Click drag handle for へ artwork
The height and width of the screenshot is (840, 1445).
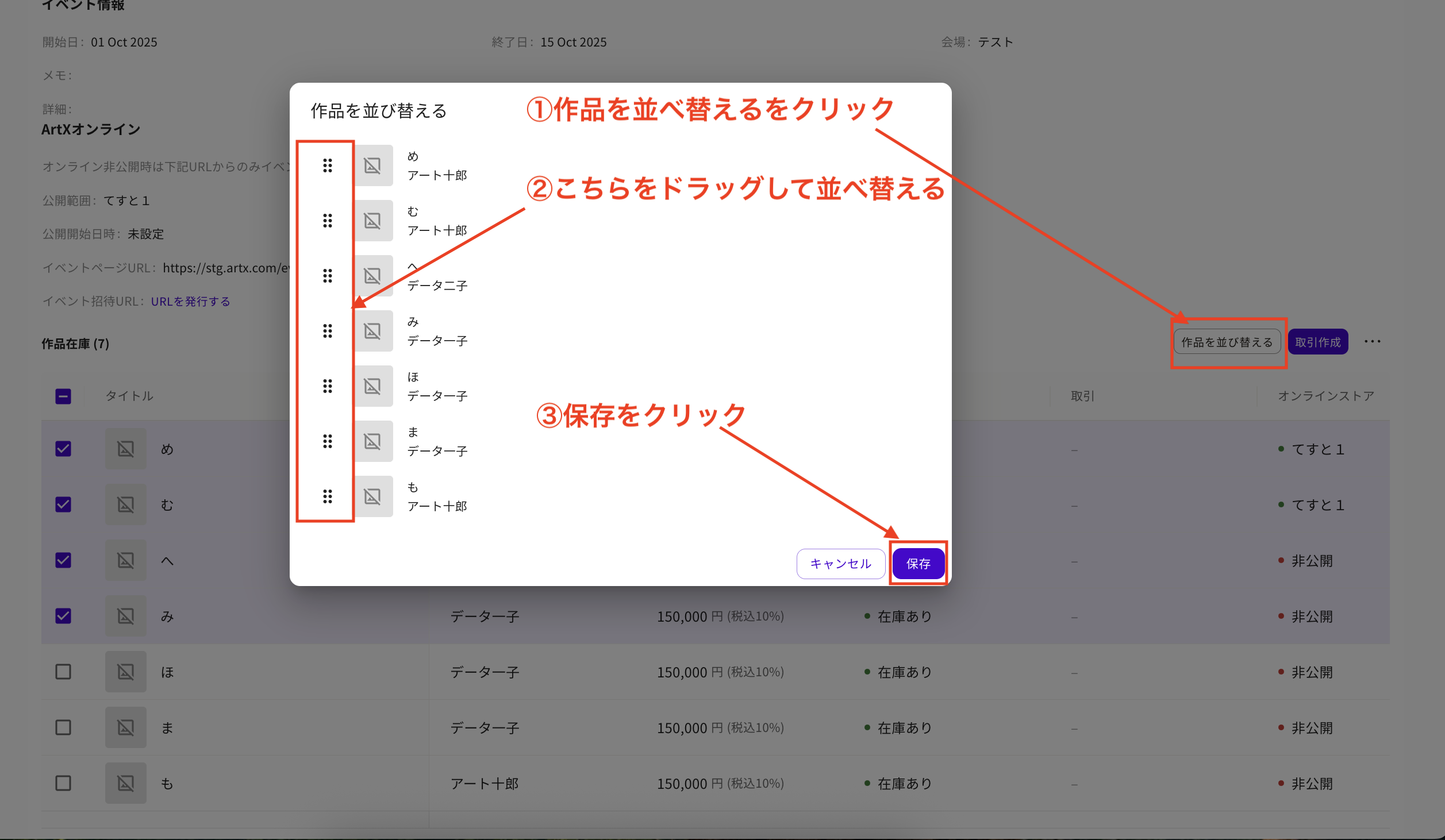328,276
